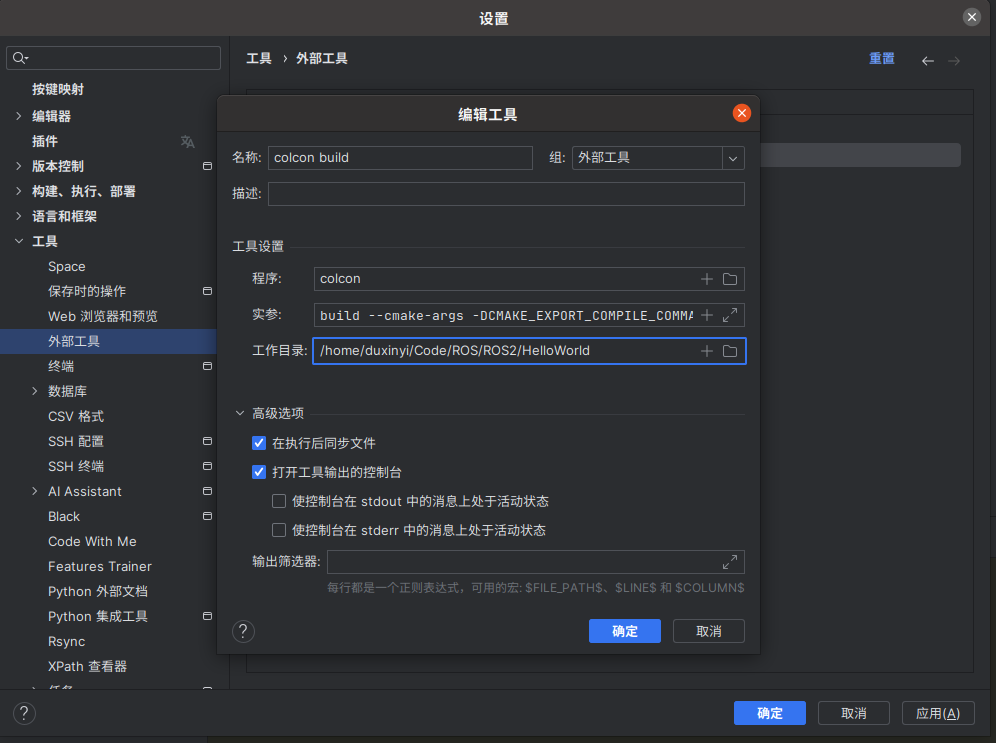The height and width of the screenshot is (743, 996).
Task: Collapse the 工具 settings node
Action: 18,241
